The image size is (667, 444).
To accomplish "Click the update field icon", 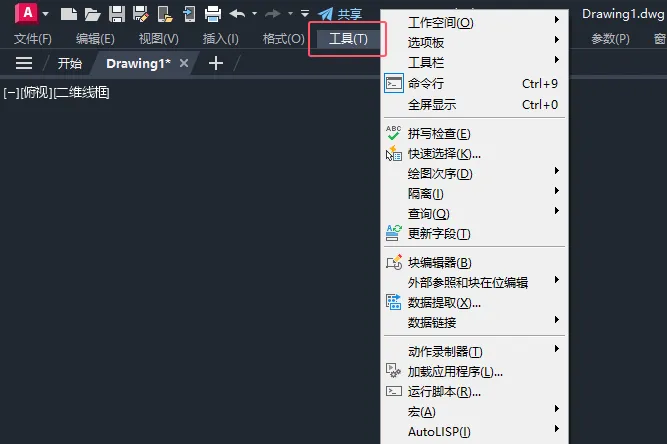I will pyautogui.click(x=393, y=233).
